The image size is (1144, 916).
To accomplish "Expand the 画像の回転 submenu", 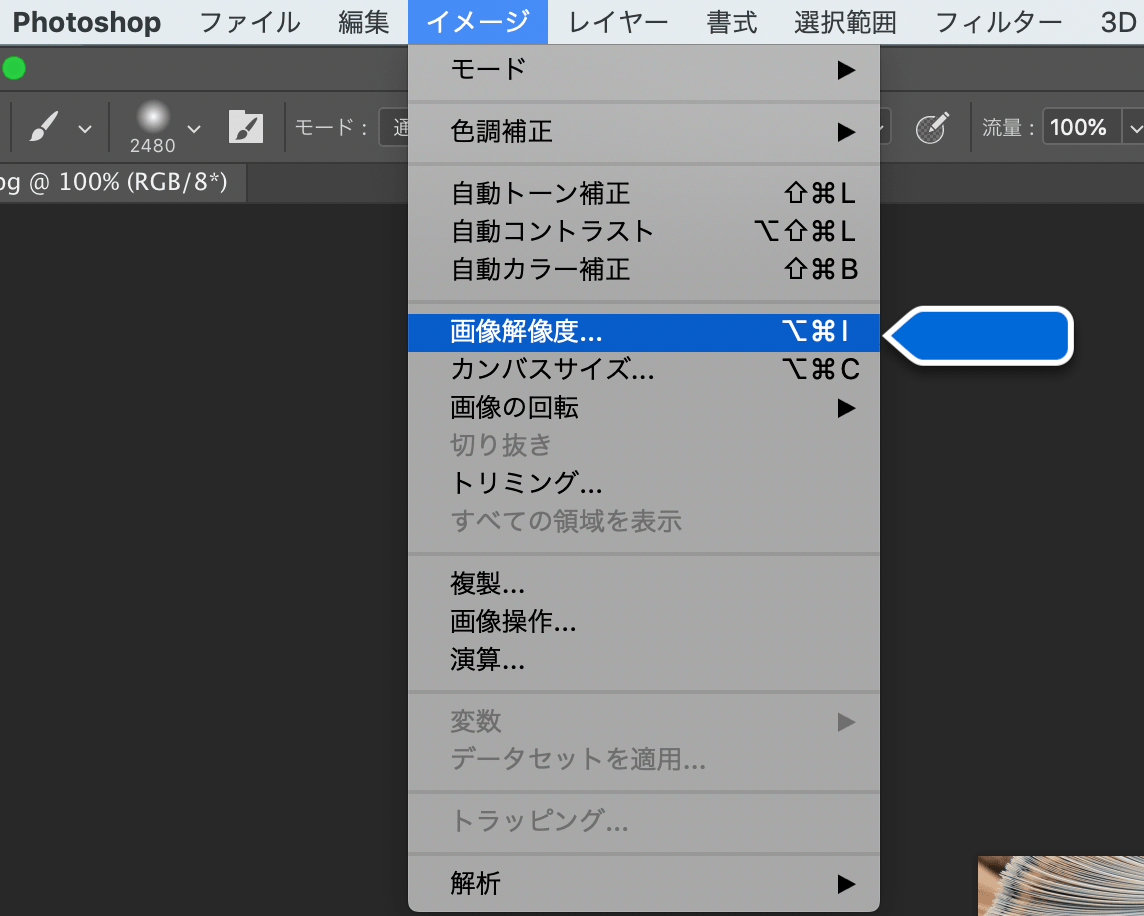I will 644,407.
